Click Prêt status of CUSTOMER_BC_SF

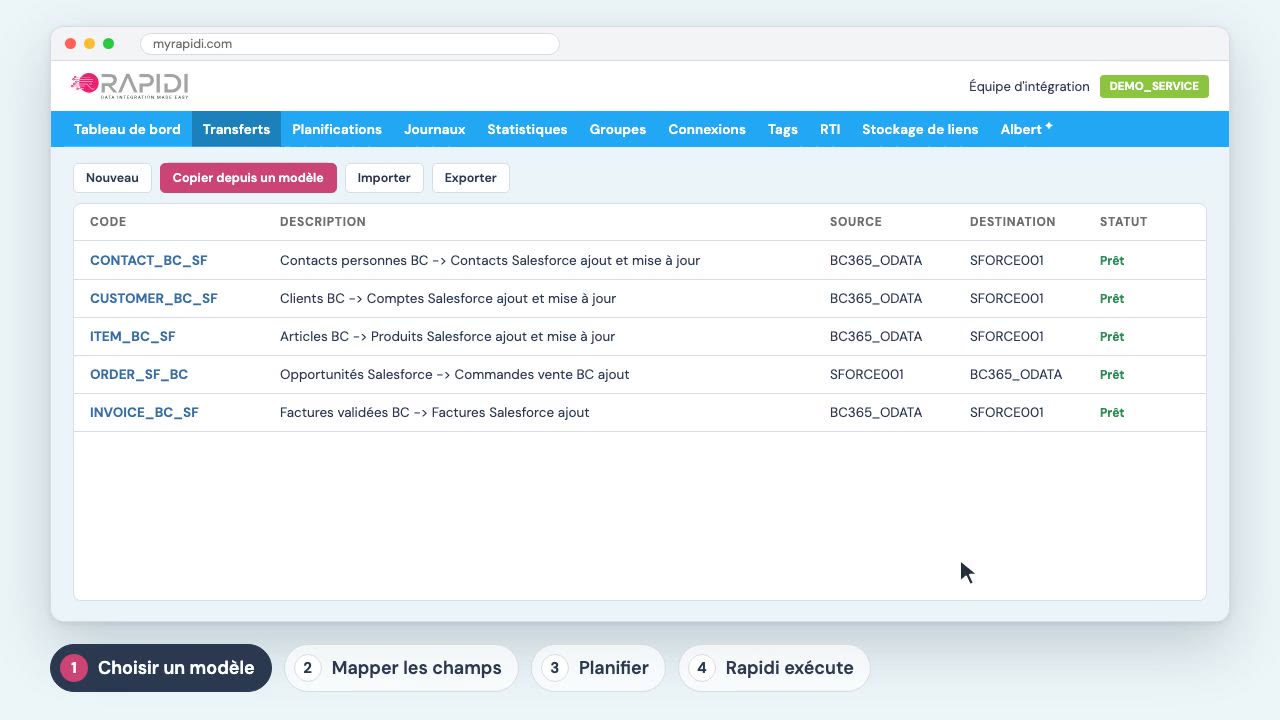(x=1112, y=298)
